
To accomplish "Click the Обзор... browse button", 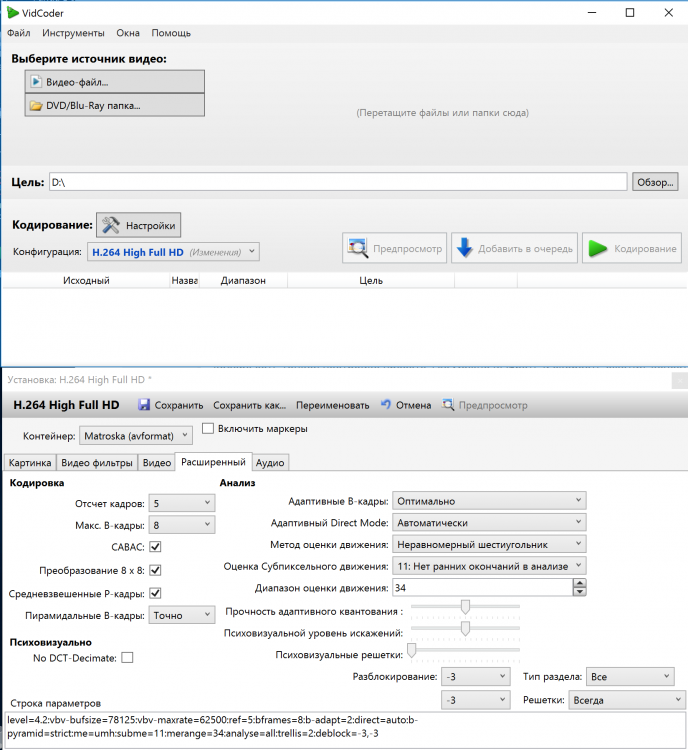I will pyautogui.click(x=656, y=182).
